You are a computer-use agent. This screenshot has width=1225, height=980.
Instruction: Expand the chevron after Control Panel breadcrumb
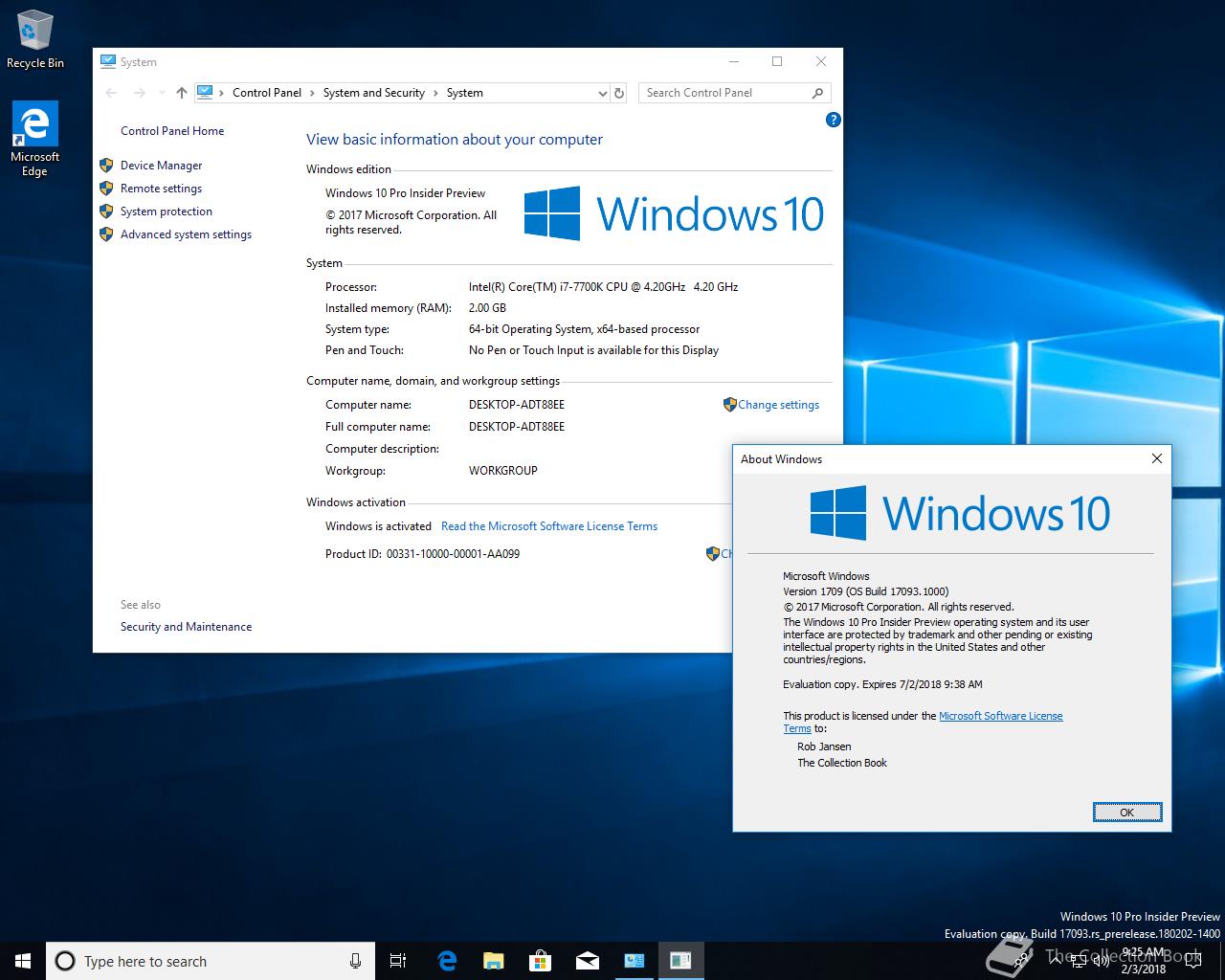[x=312, y=93]
